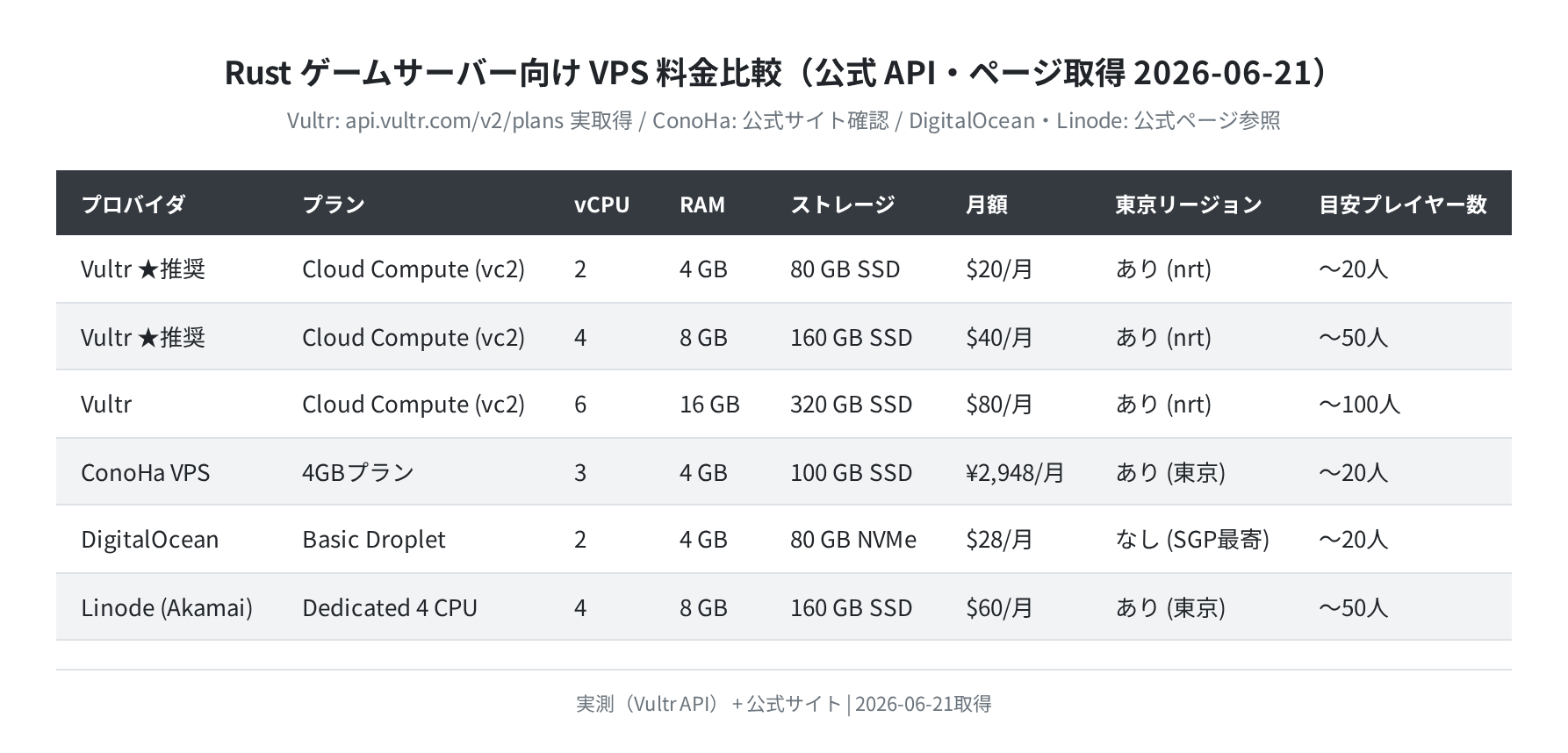The width and height of the screenshot is (1568, 753).
Task: Click the 月額 column header
Action: coord(987,204)
